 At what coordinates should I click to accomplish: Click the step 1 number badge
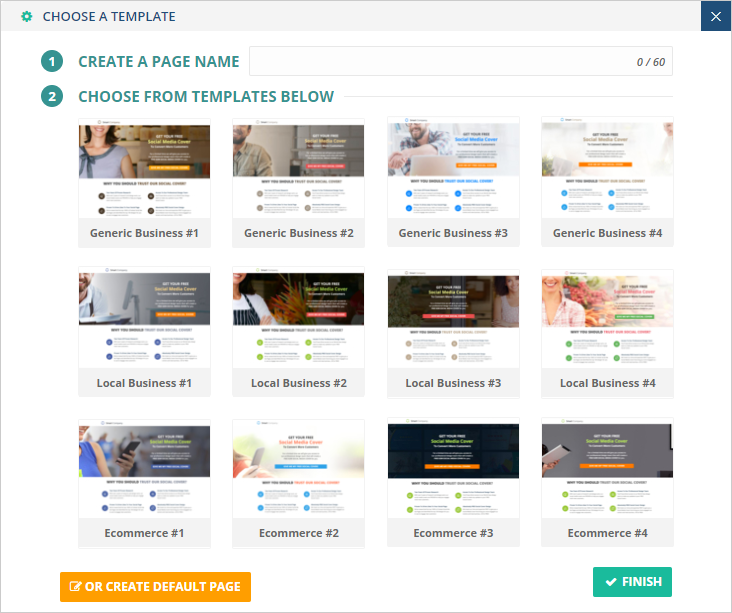pos(52,62)
